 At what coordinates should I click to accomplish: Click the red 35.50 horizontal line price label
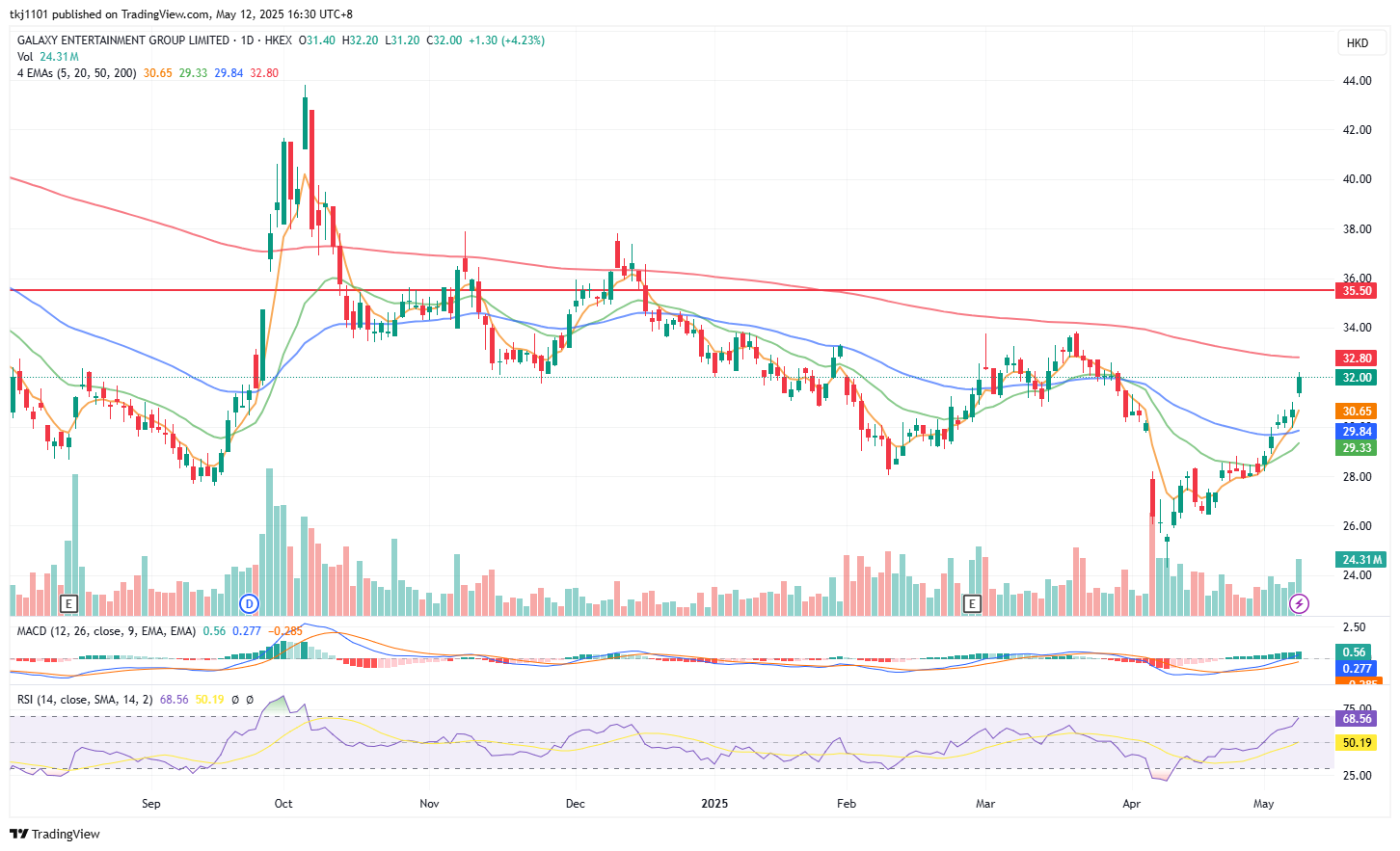[x=1358, y=291]
